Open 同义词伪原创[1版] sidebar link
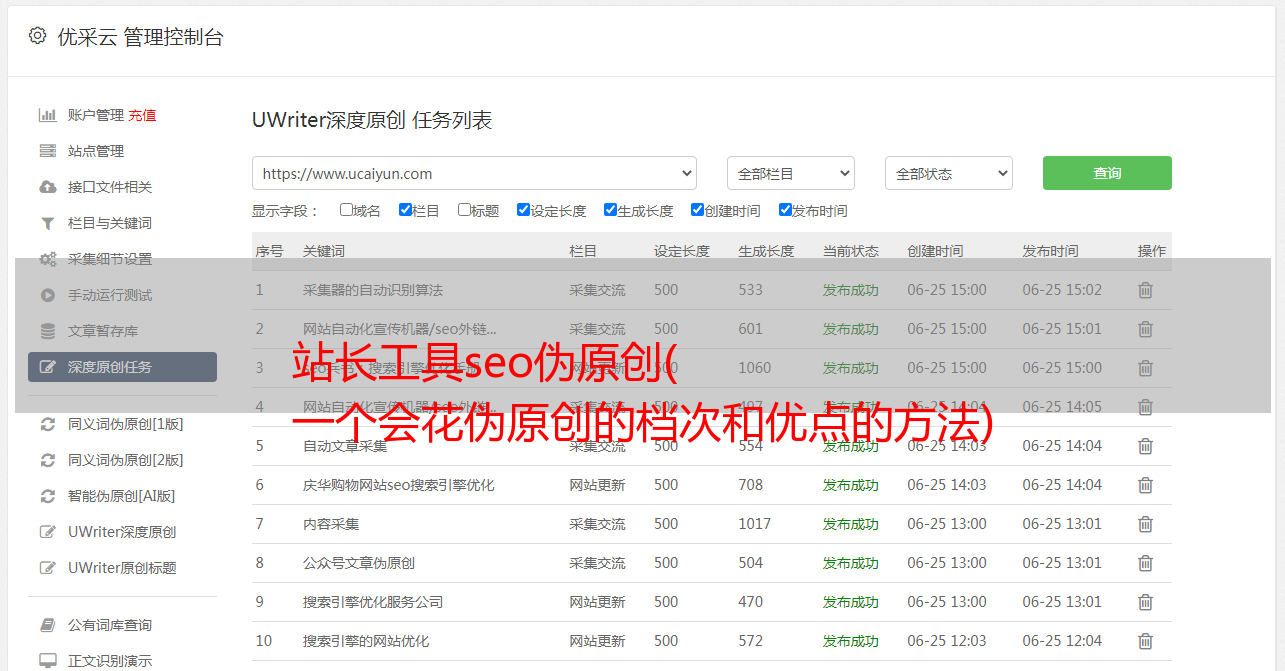The image size is (1285, 671). click(x=126, y=424)
